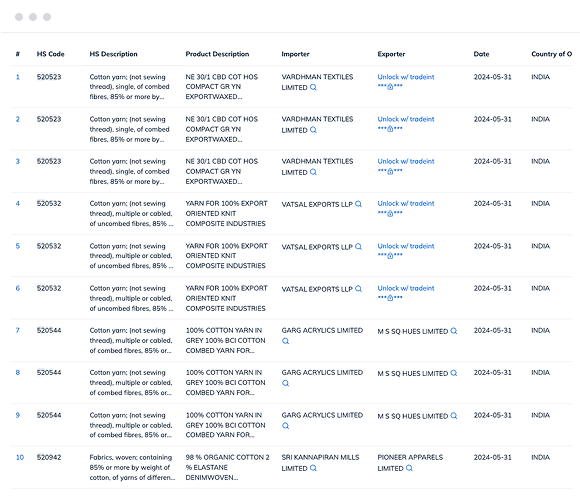Click NE 30/1 CBD COT HOS description row 2

click(x=222, y=129)
